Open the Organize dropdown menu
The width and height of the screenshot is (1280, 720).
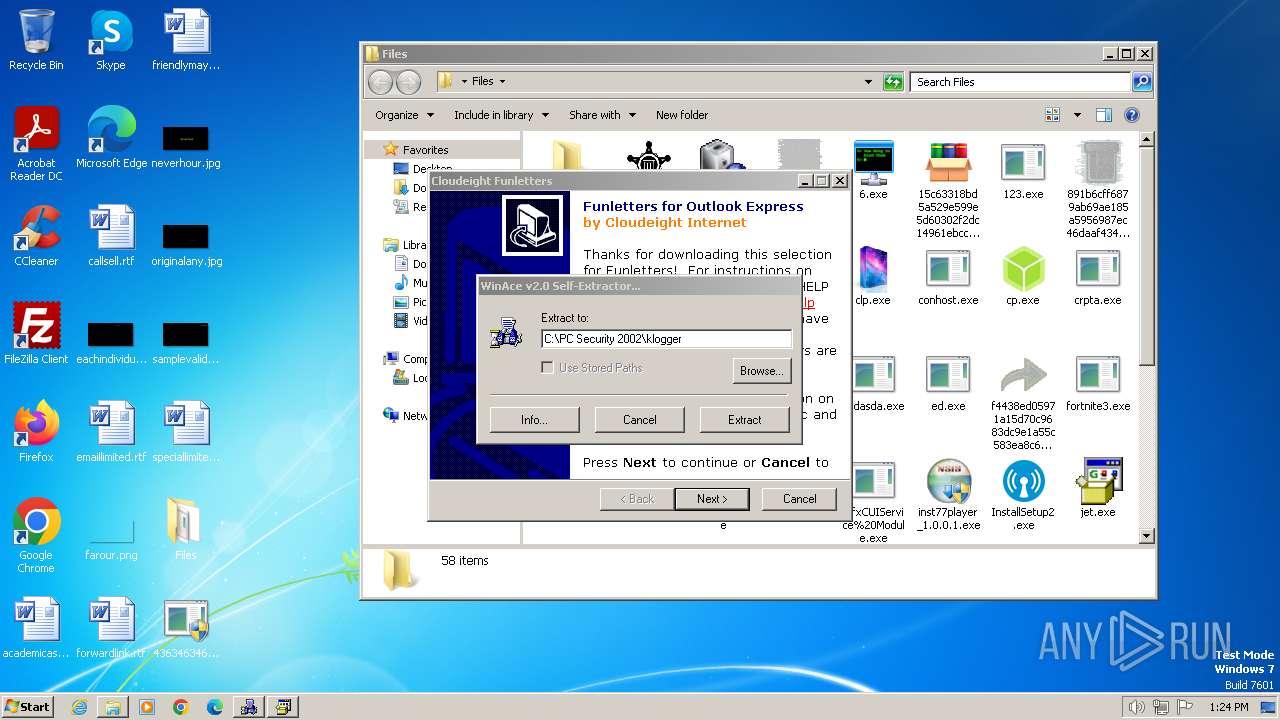[x=404, y=115]
